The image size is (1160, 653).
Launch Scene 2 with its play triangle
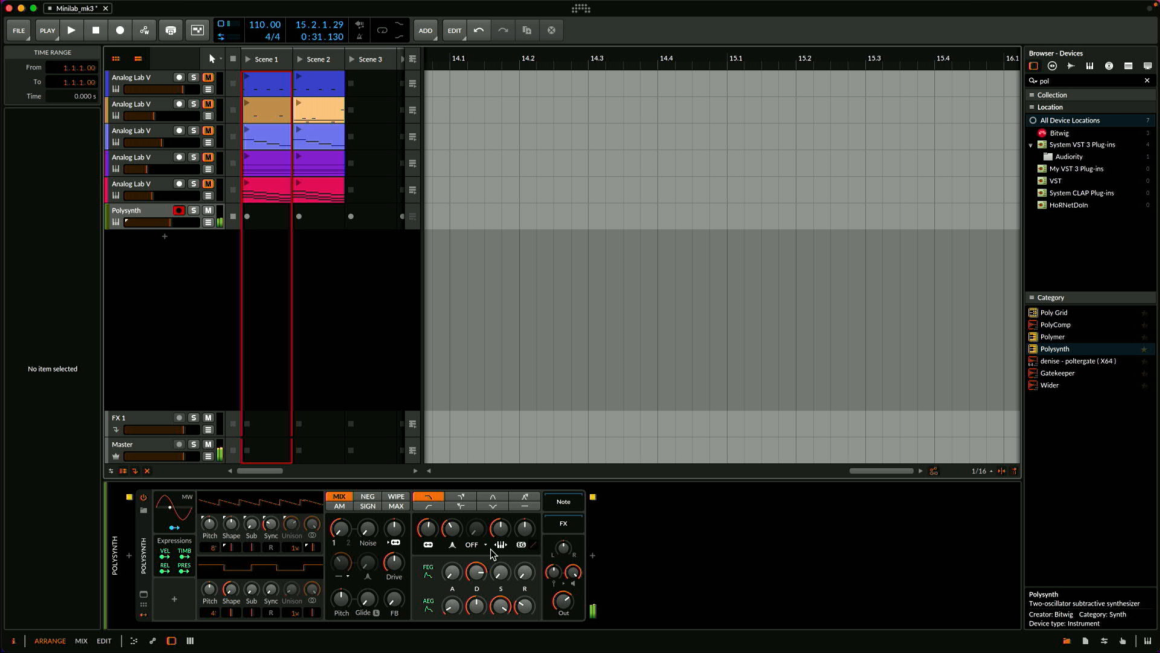(x=300, y=59)
